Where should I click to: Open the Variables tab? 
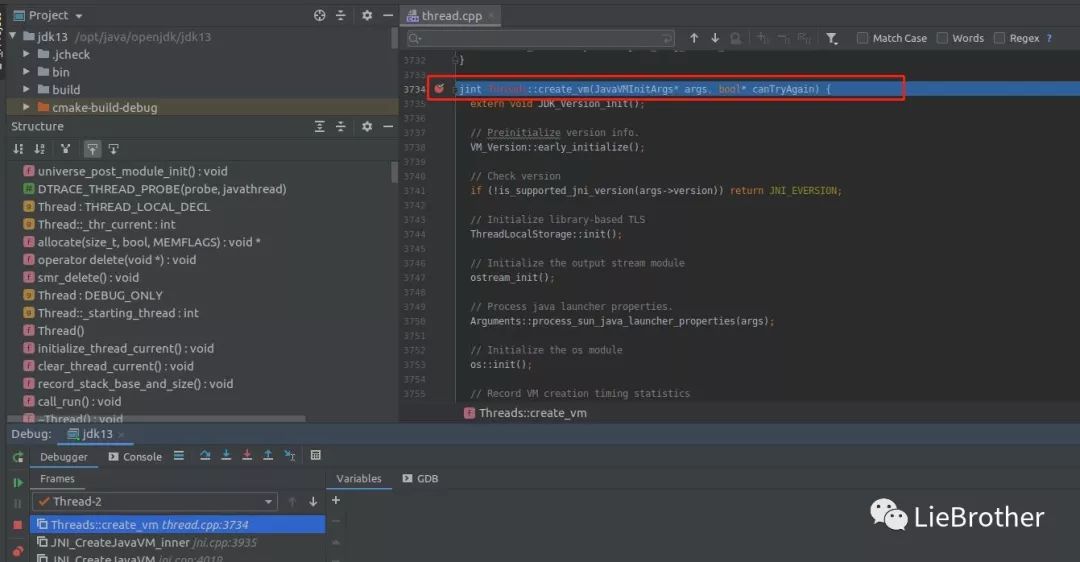coord(359,479)
